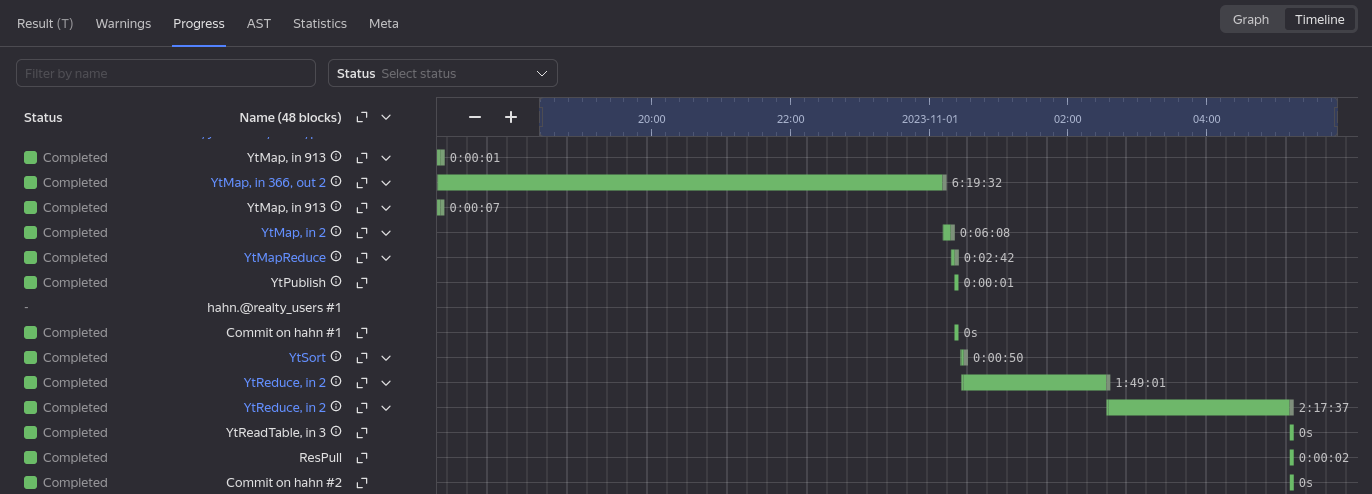Click the focus icon on ResPull row
Screen dimensions: 1372x494
click(362, 458)
